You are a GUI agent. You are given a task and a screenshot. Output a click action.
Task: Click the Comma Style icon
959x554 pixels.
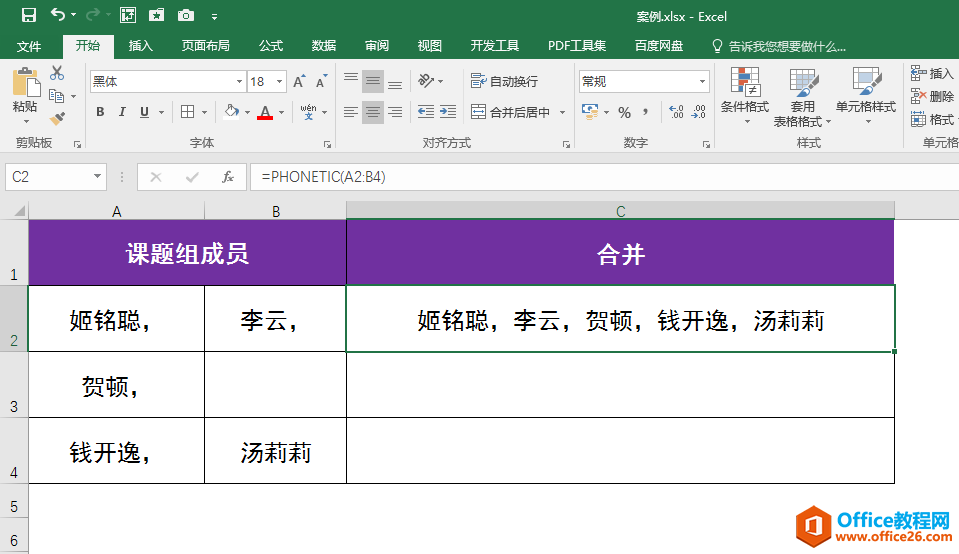coord(646,112)
